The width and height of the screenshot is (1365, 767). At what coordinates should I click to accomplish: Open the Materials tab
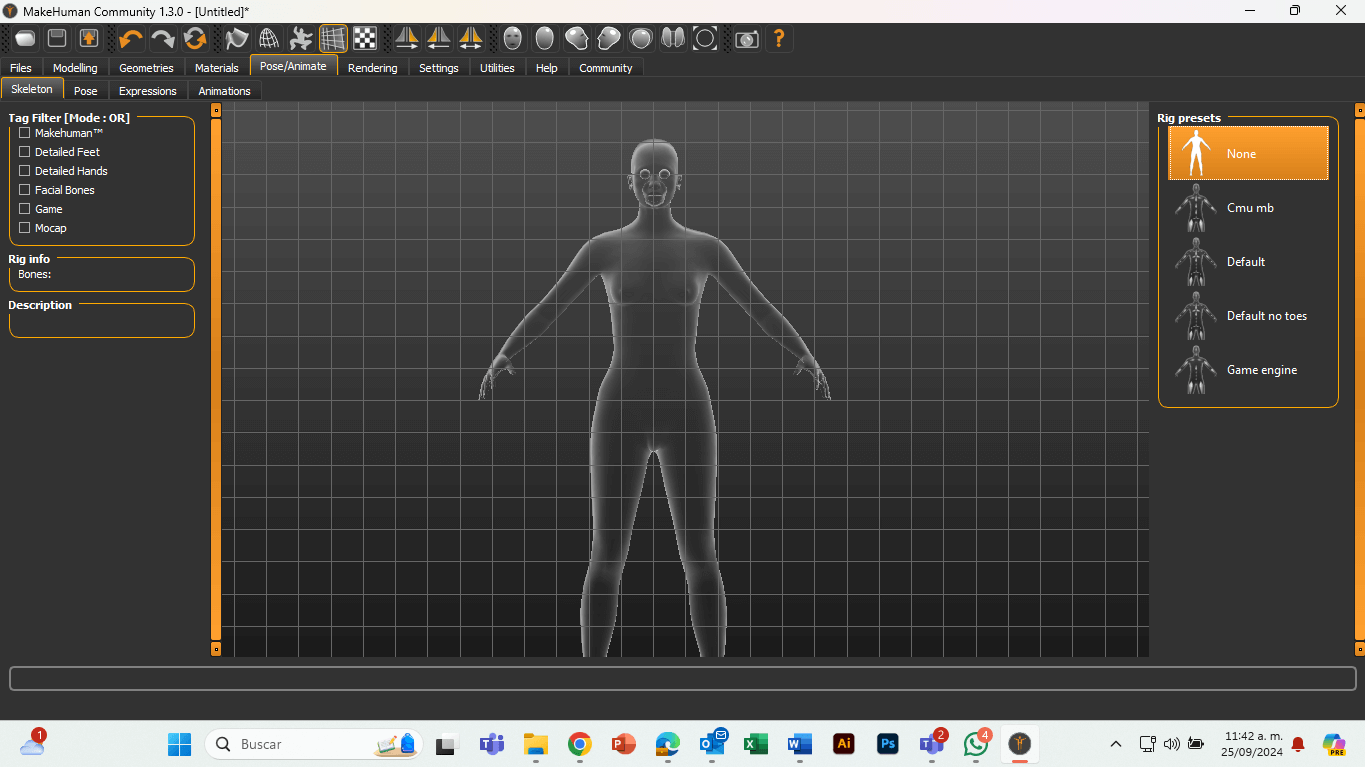217,68
